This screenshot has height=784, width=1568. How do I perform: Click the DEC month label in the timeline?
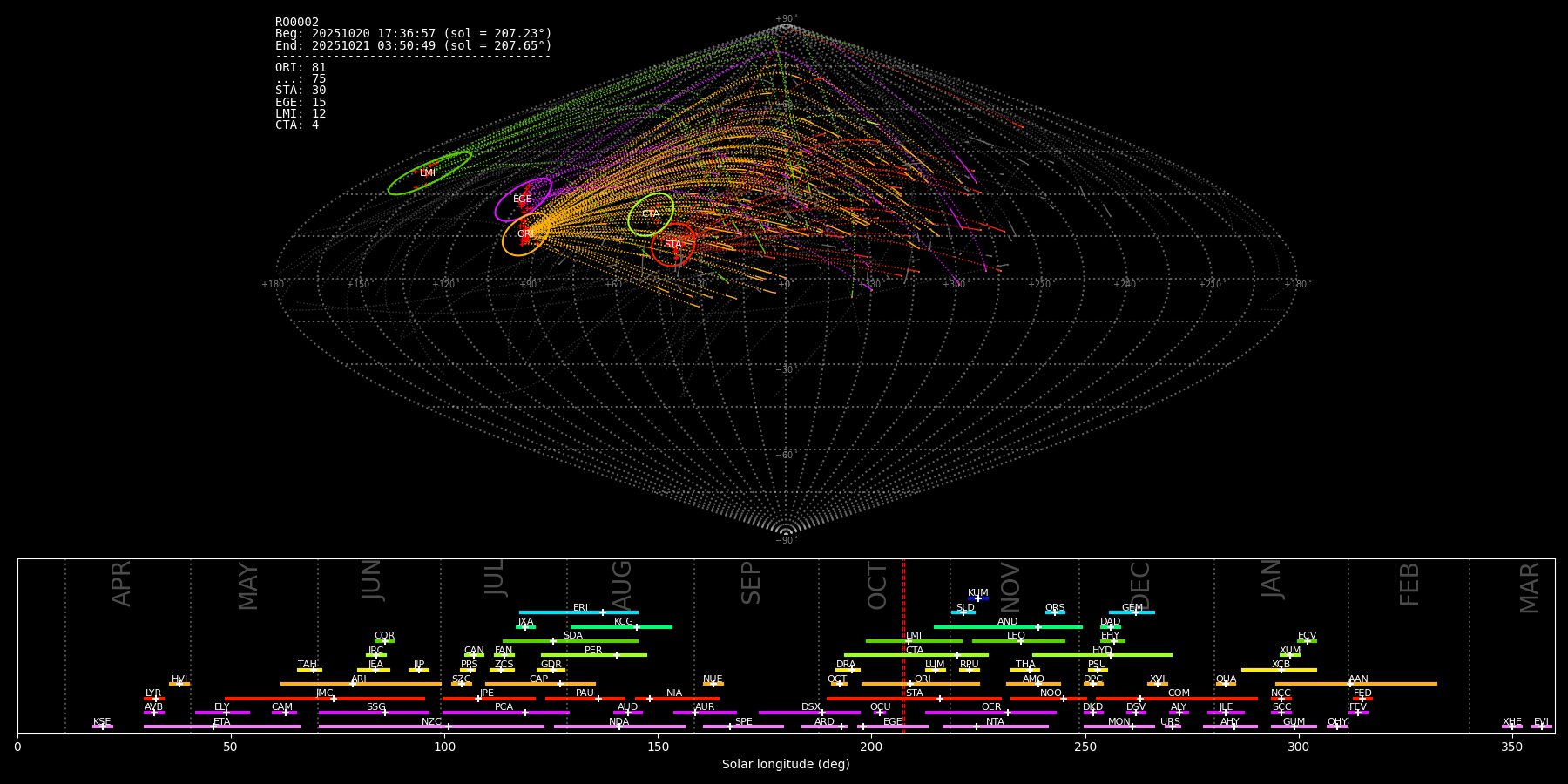1140,586
